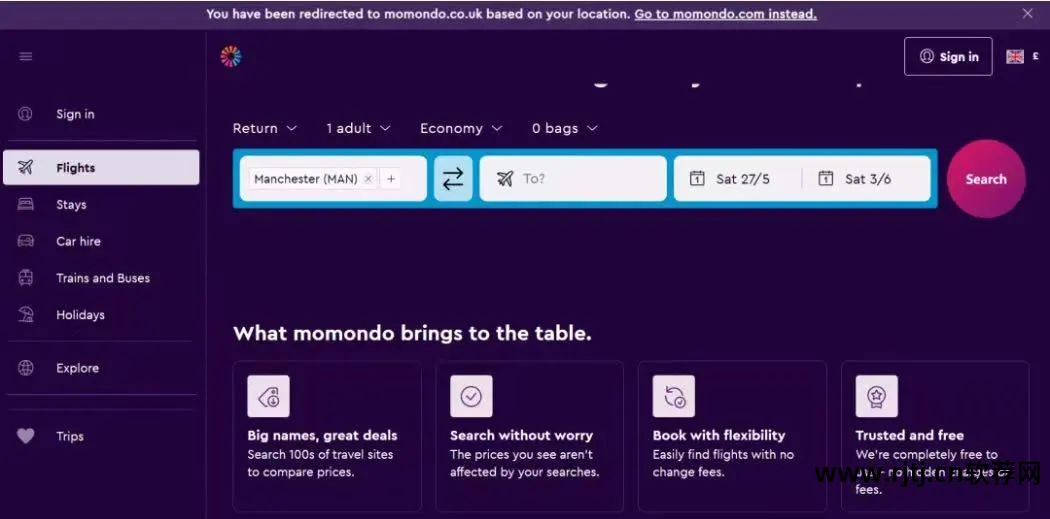Viewport: 1050px width, 519px height.
Task: Click the hamburger menu icon in sidebar
Action: (26, 56)
